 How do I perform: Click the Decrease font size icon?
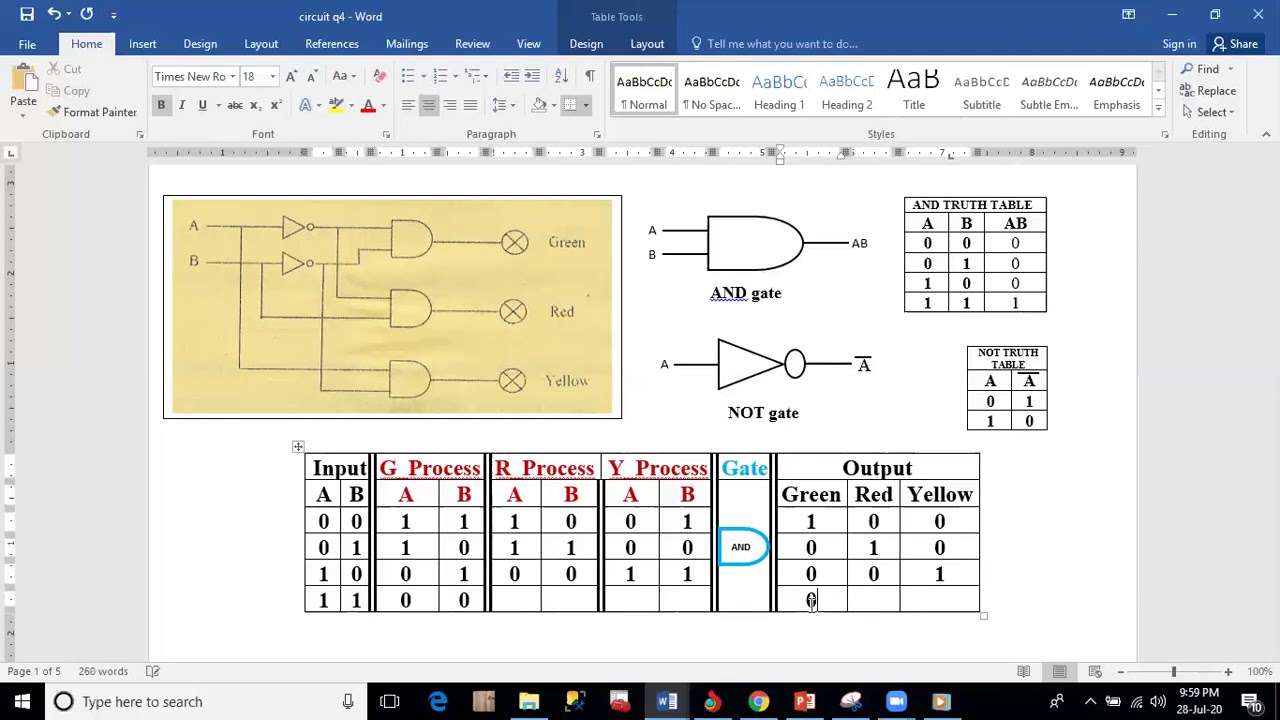click(311, 76)
